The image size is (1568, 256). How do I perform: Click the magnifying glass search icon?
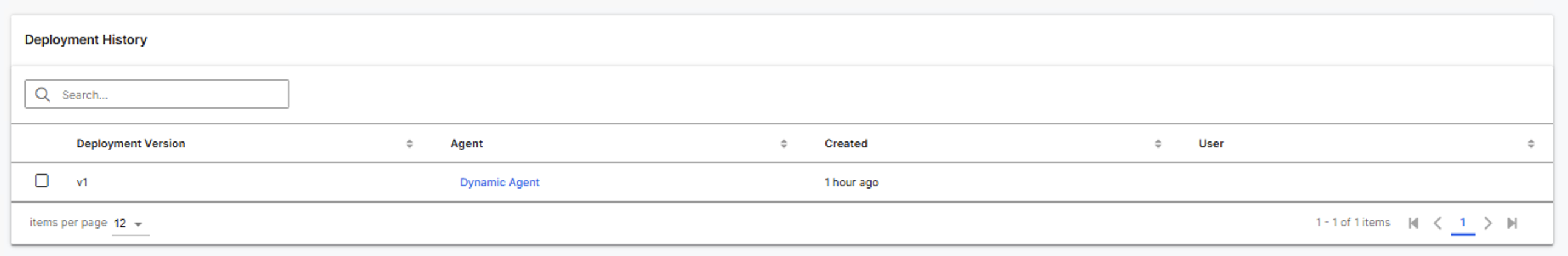(42, 94)
